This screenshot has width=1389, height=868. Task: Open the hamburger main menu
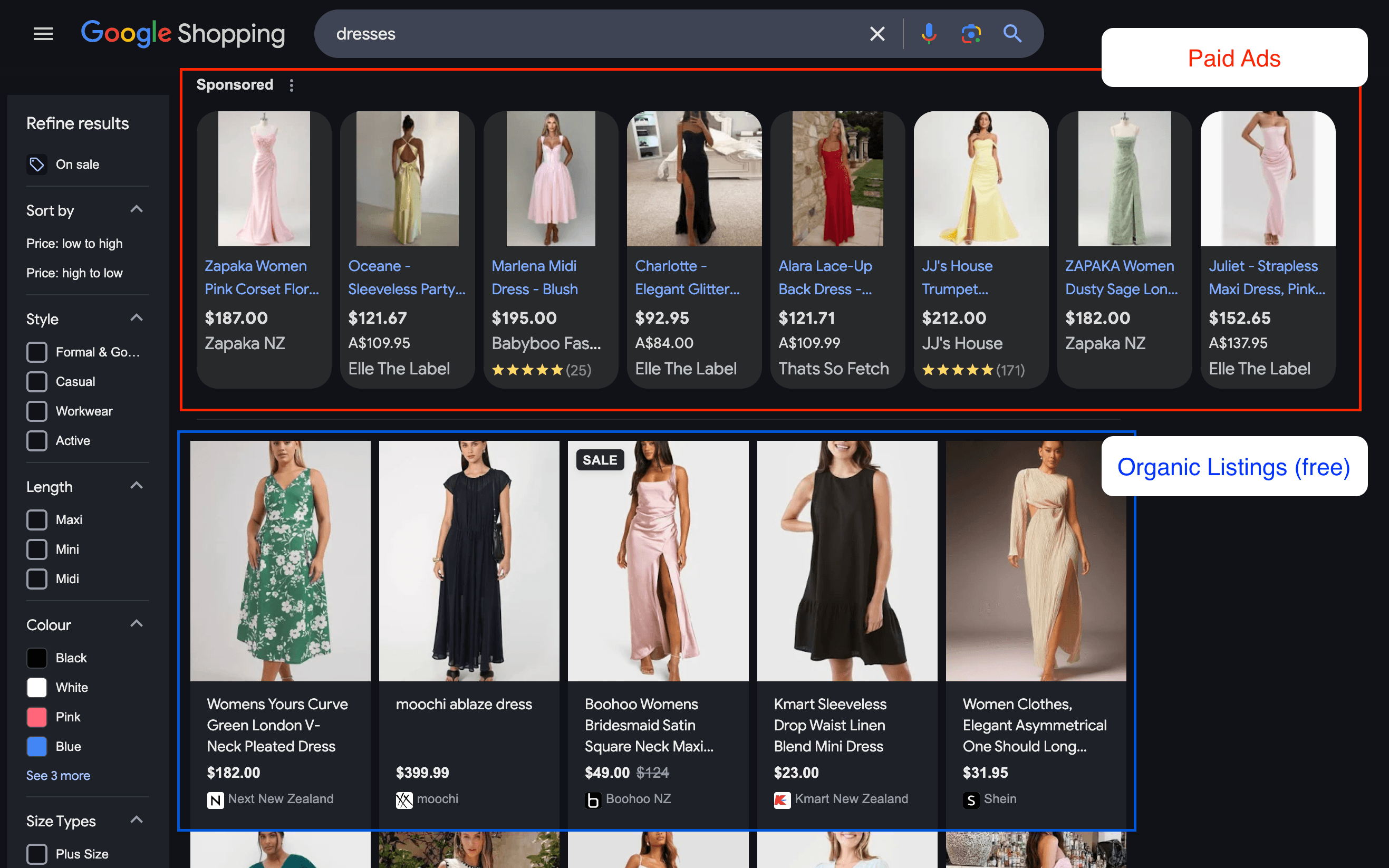tap(43, 34)
